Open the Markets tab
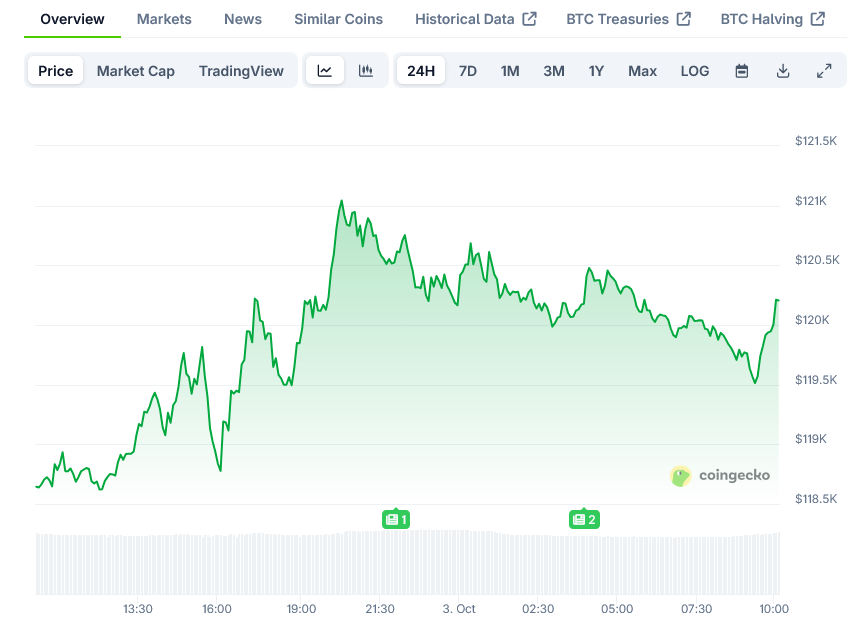847x631 pixels. (x=164, y=19)
